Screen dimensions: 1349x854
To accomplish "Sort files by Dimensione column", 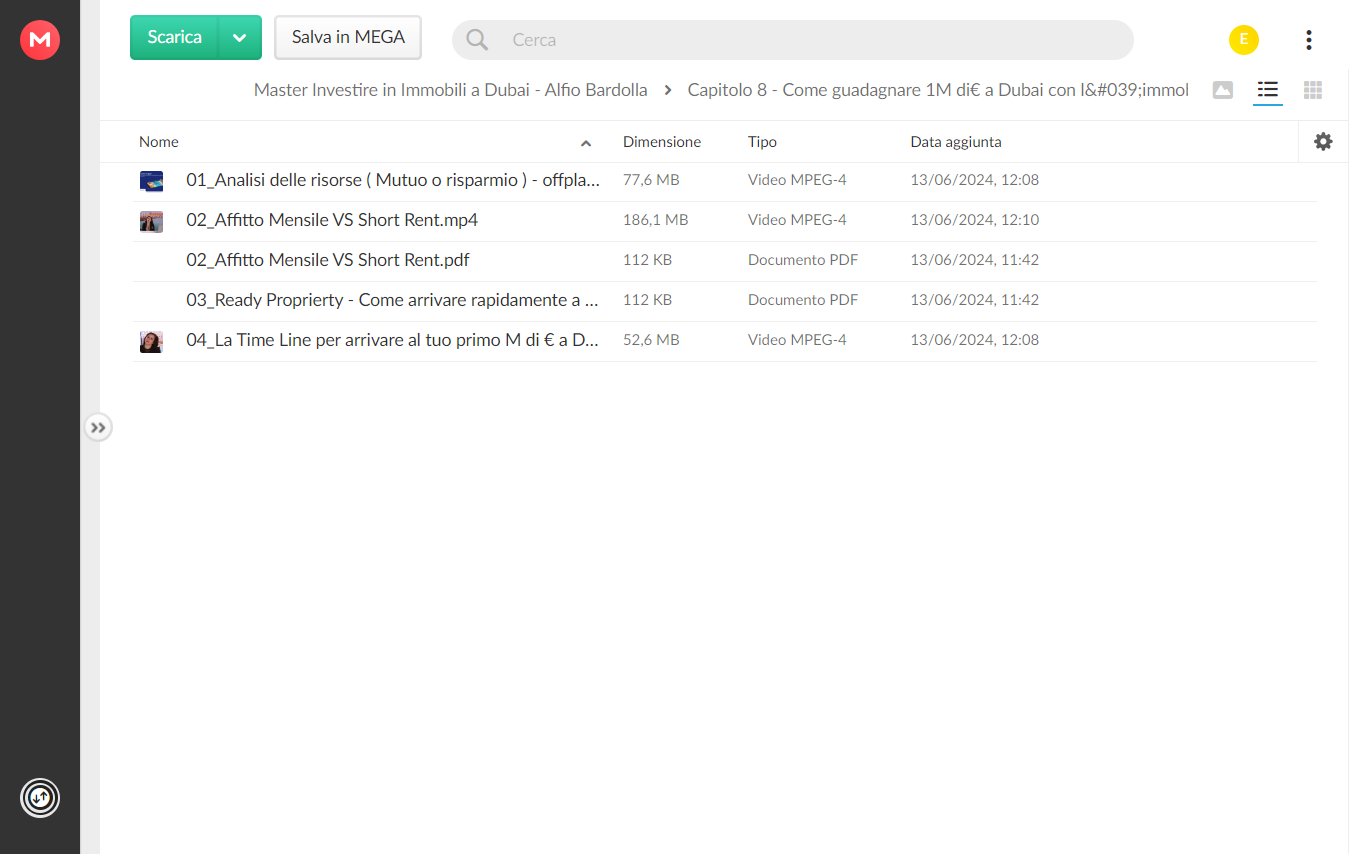I will (662, 142).
